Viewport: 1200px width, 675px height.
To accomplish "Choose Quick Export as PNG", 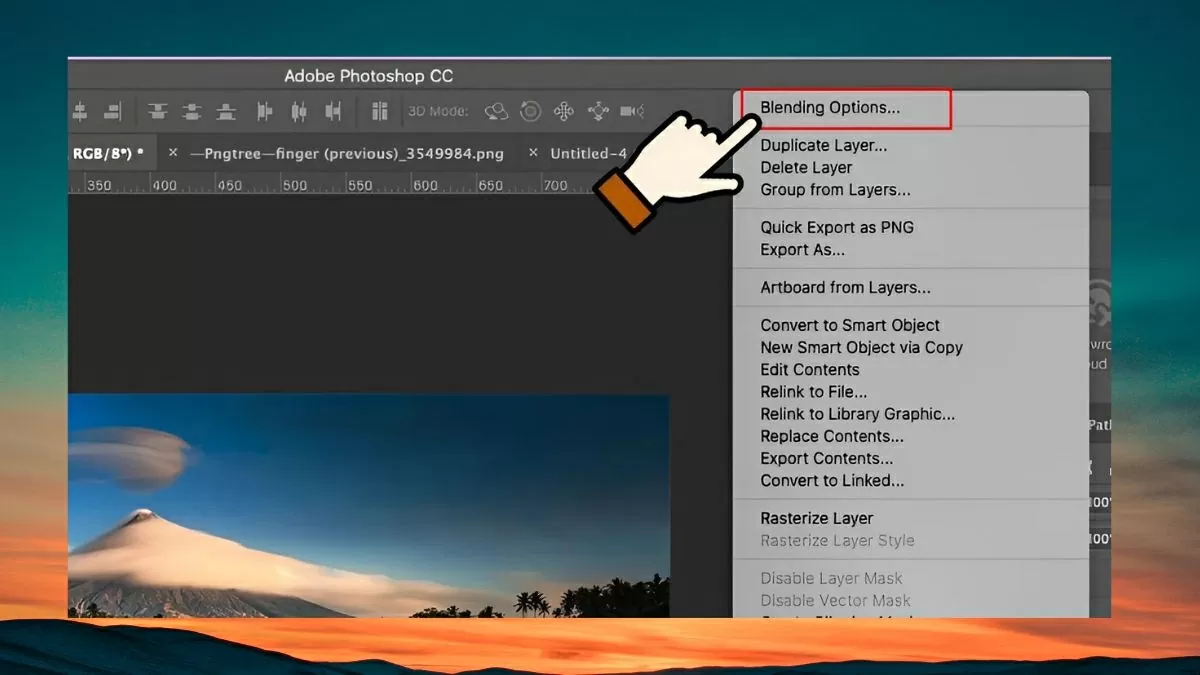I will point(837,227).
